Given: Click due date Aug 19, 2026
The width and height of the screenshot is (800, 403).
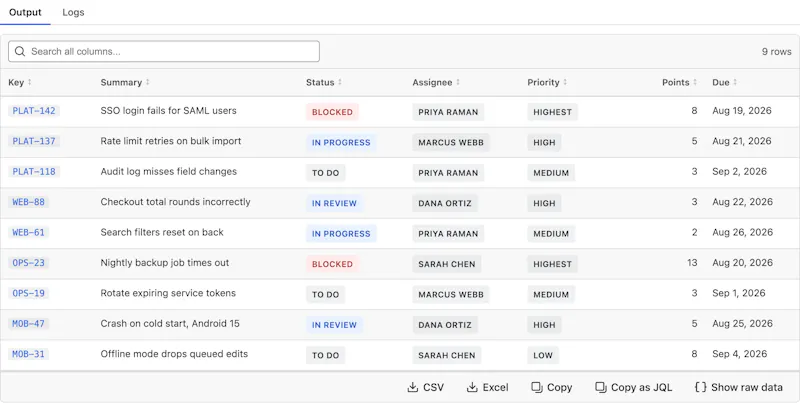Looking at the screenshot, I should [742, 111].
